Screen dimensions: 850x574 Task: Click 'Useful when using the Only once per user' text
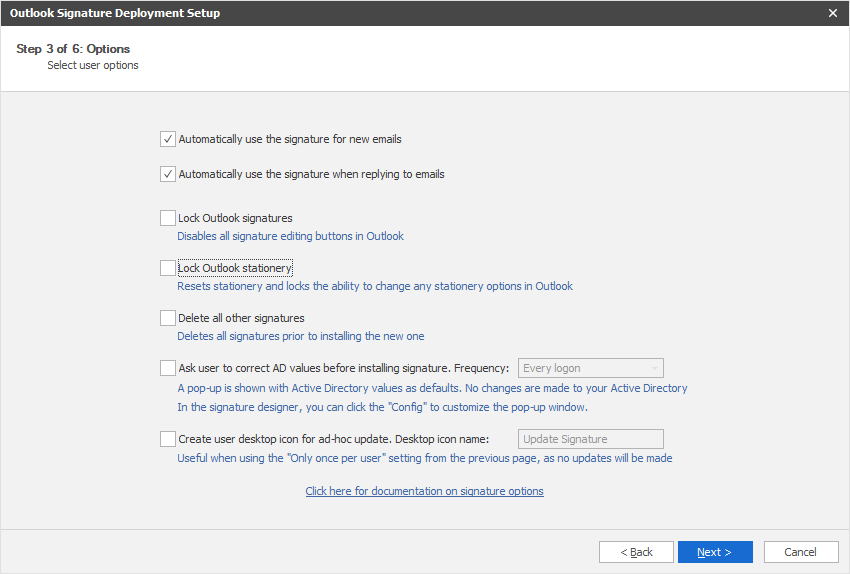click(x=425, y=458)
